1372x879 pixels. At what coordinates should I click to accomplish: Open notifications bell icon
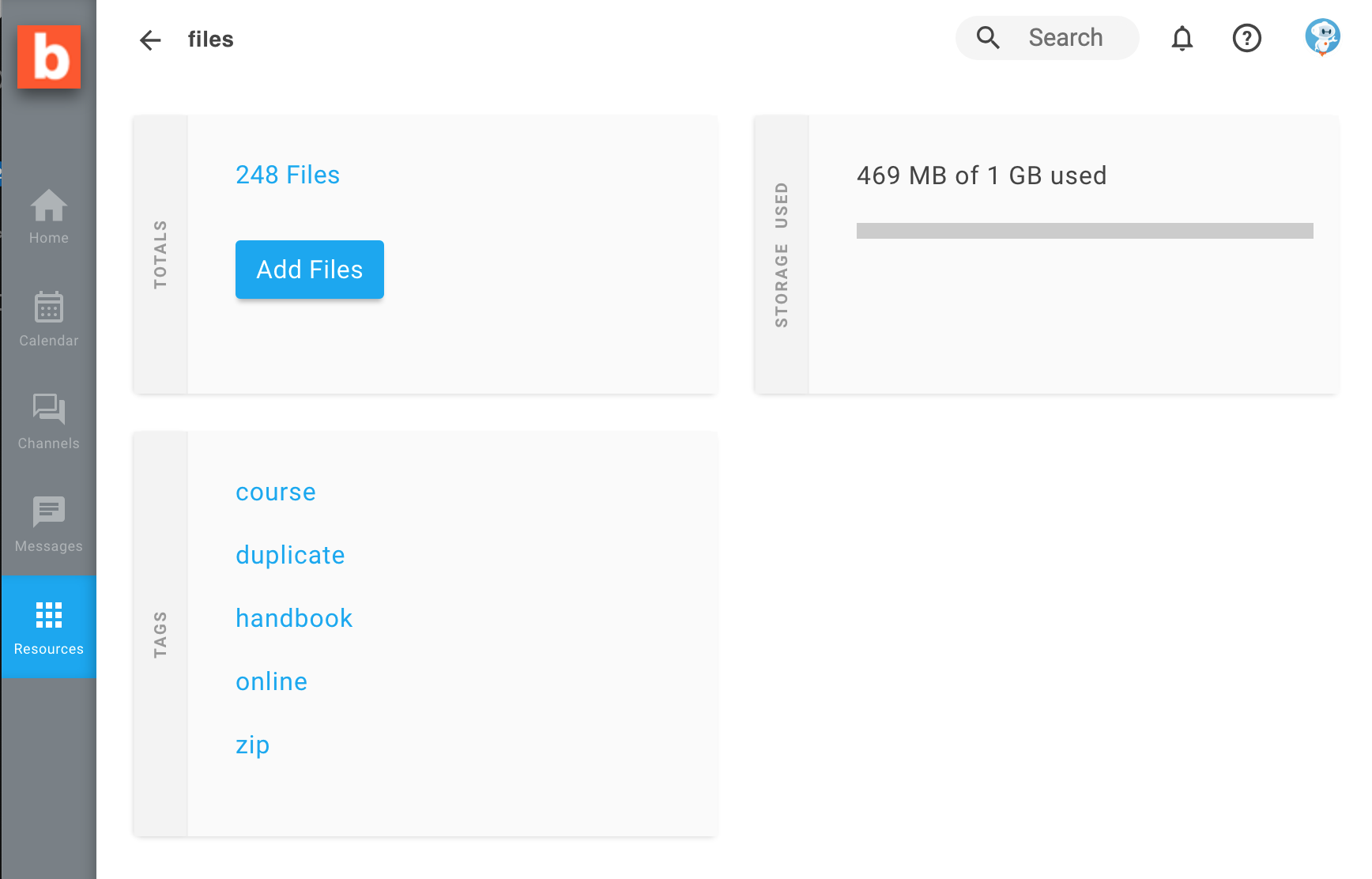pyautogui.click(x=1182, y=38)
